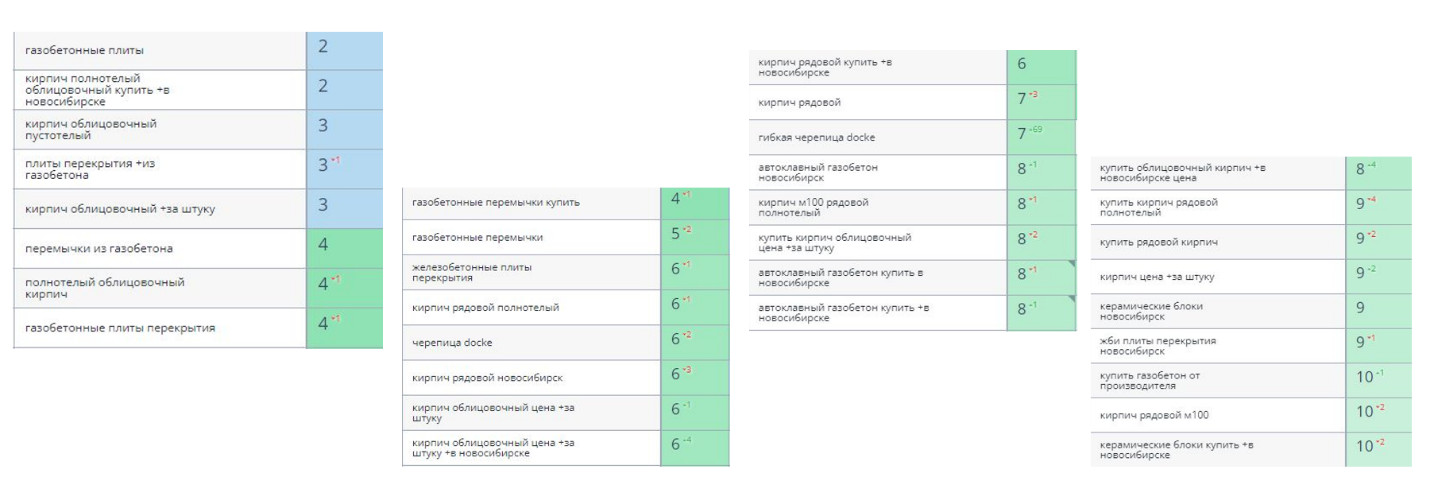This screenshot has height=477, width=1430.
Task: Click the corner marker for 'автоклавный газобетон купить +в новосибирске'
Action: (1071, 299)
